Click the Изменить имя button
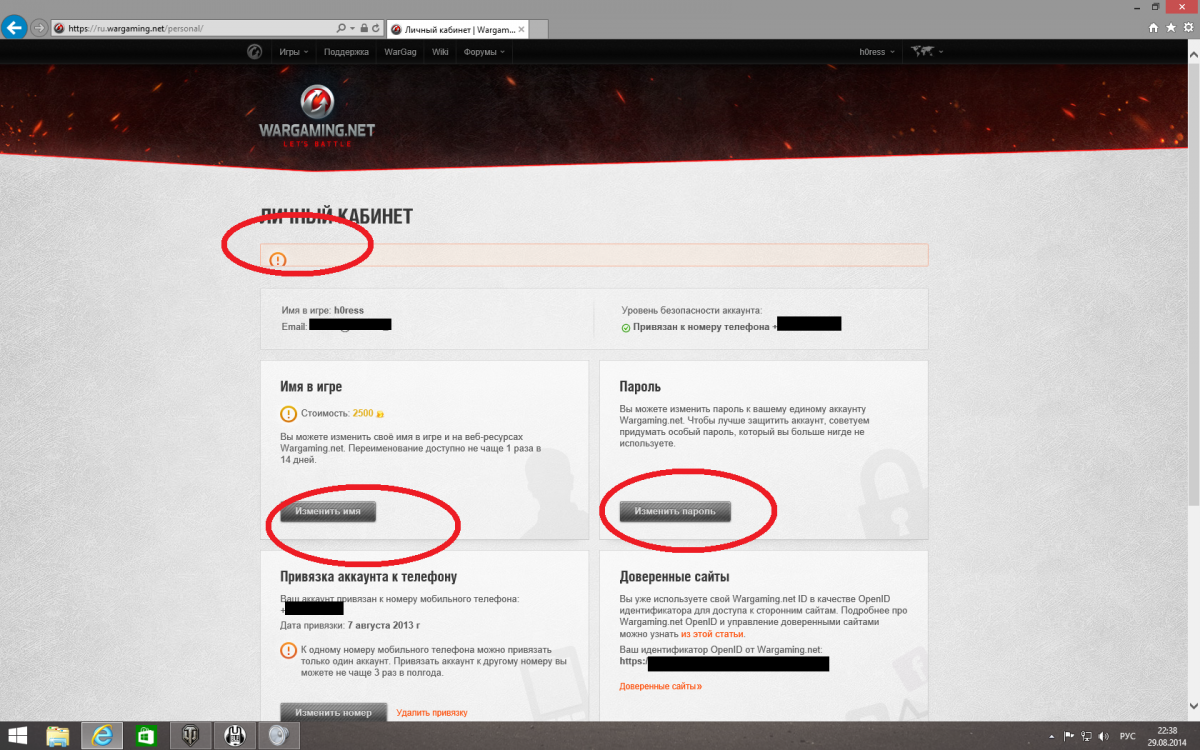 click(328, 511)
